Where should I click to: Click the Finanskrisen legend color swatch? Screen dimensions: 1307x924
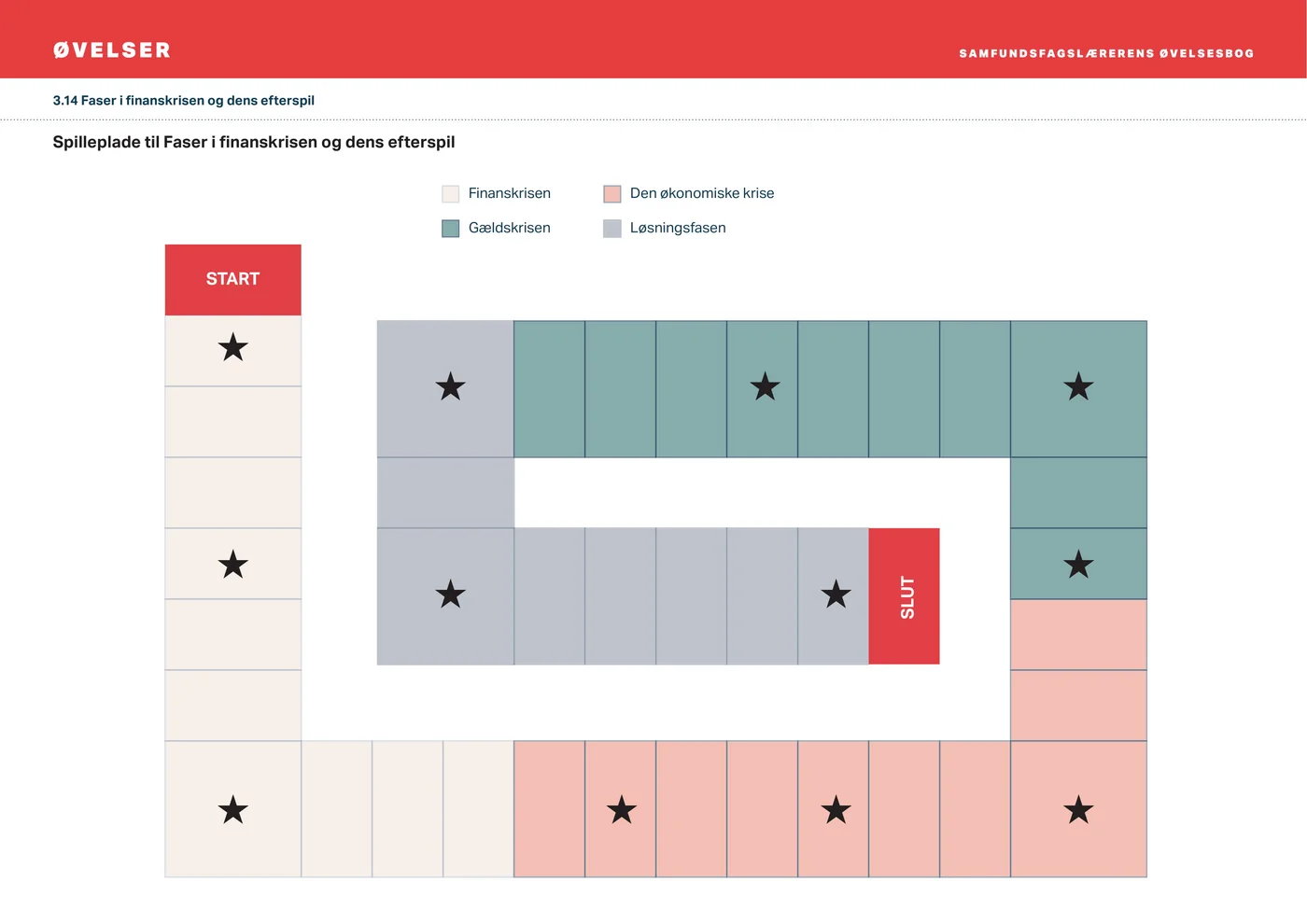pyautogui.click(x=451, y=194)
